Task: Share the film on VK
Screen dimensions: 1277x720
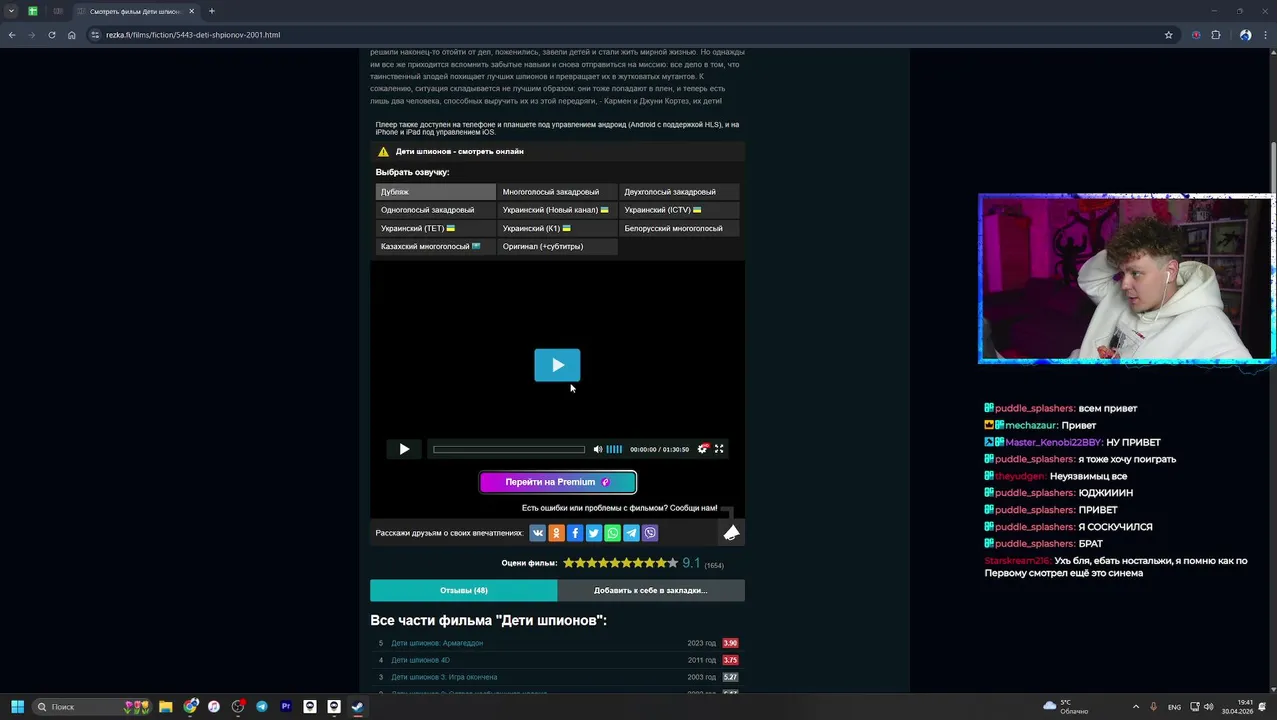Action: (537, 533)
